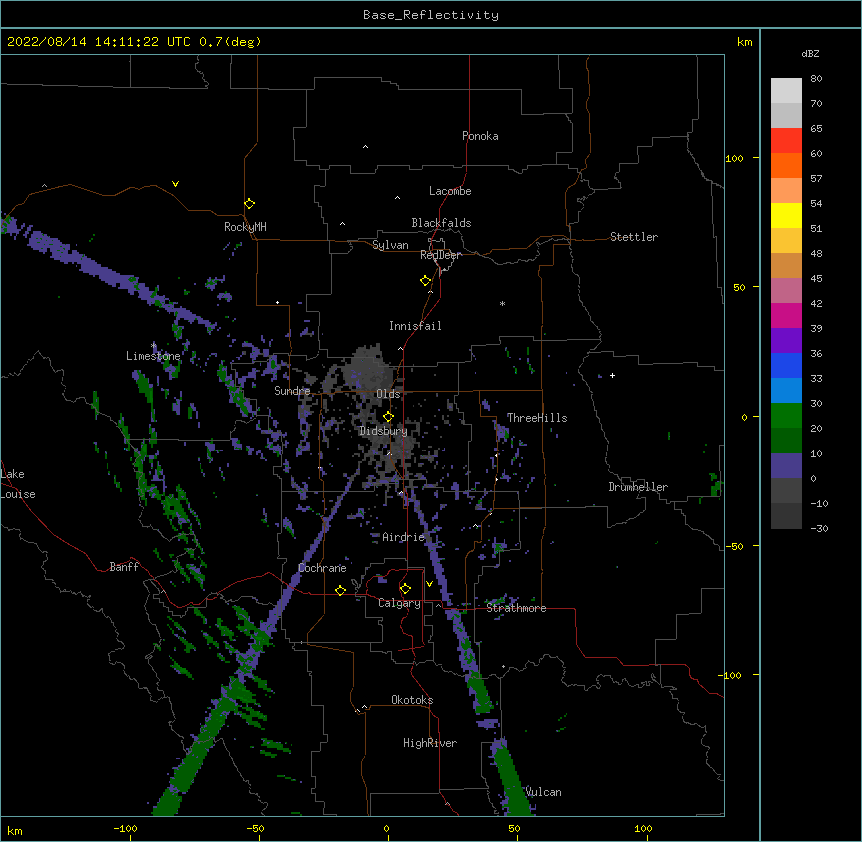
Task: Click the yellow diamond marker above the Calgary label
Action: click(x=405, y=589)
